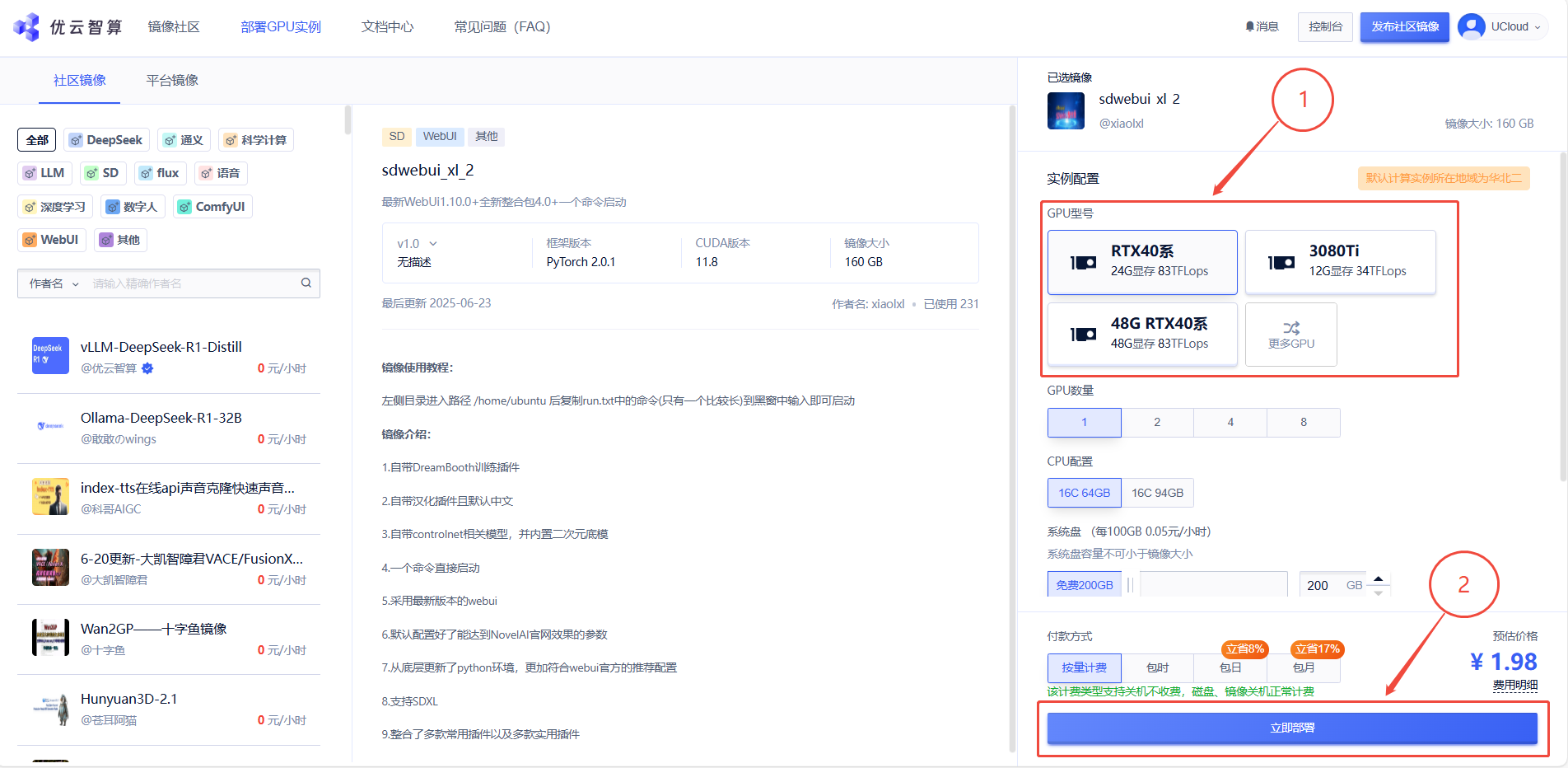Viewport: 1568px width, 768px height.
Task: Switch to the 社区镜像 tab
Action: (79, 80)
